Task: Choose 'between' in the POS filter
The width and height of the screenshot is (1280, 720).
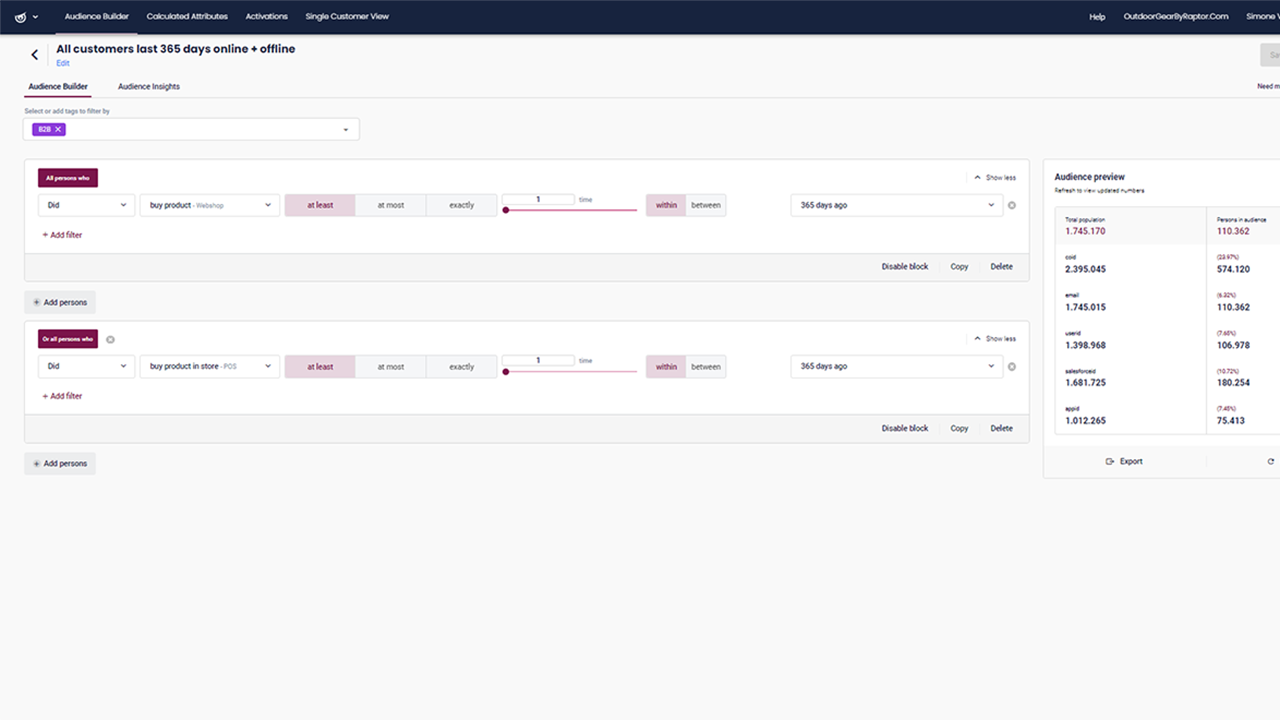Action: pos(706,367)
